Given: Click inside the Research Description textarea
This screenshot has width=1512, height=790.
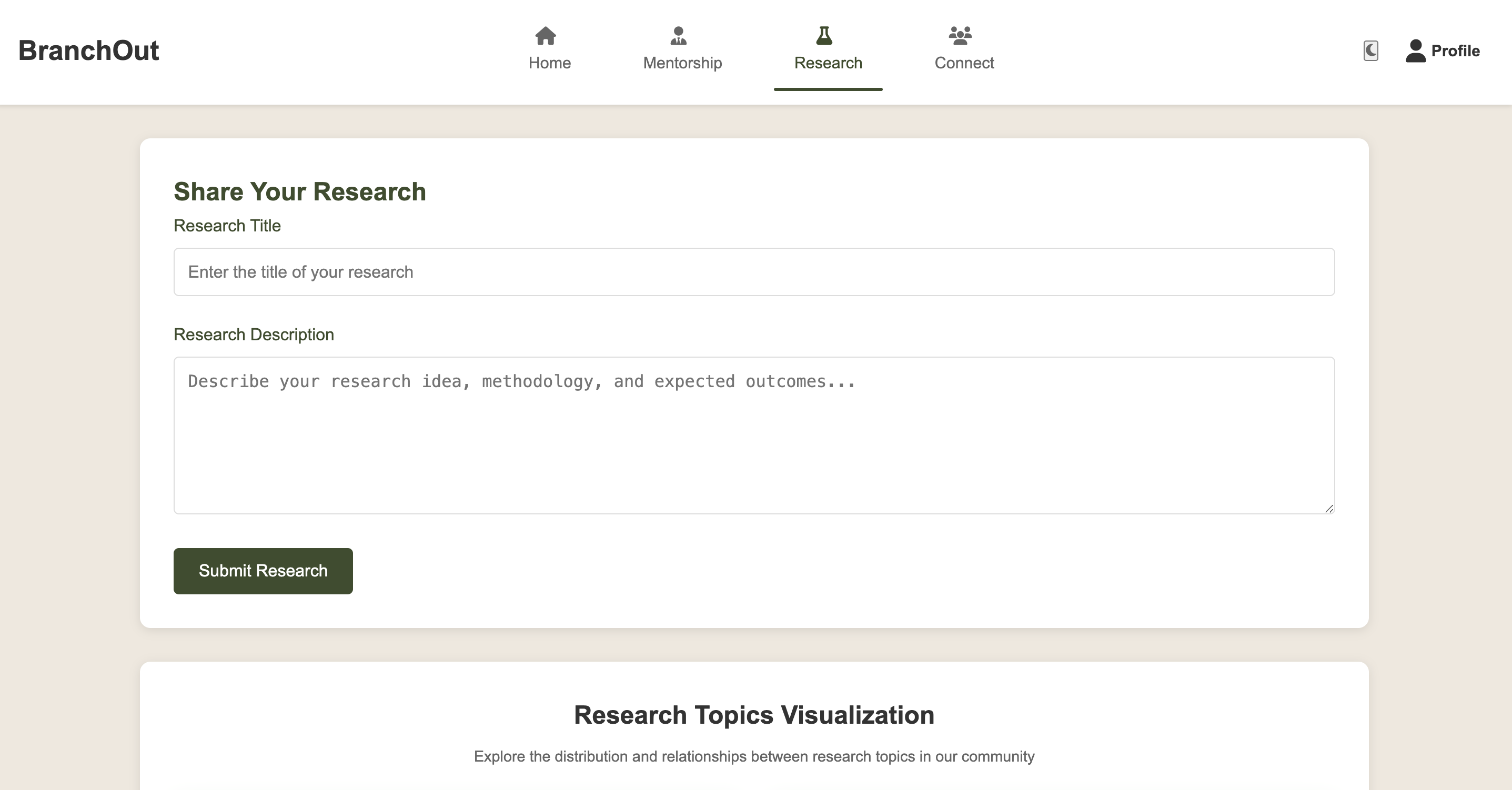Looking at the screenshot, I should (x=754, y=435).
